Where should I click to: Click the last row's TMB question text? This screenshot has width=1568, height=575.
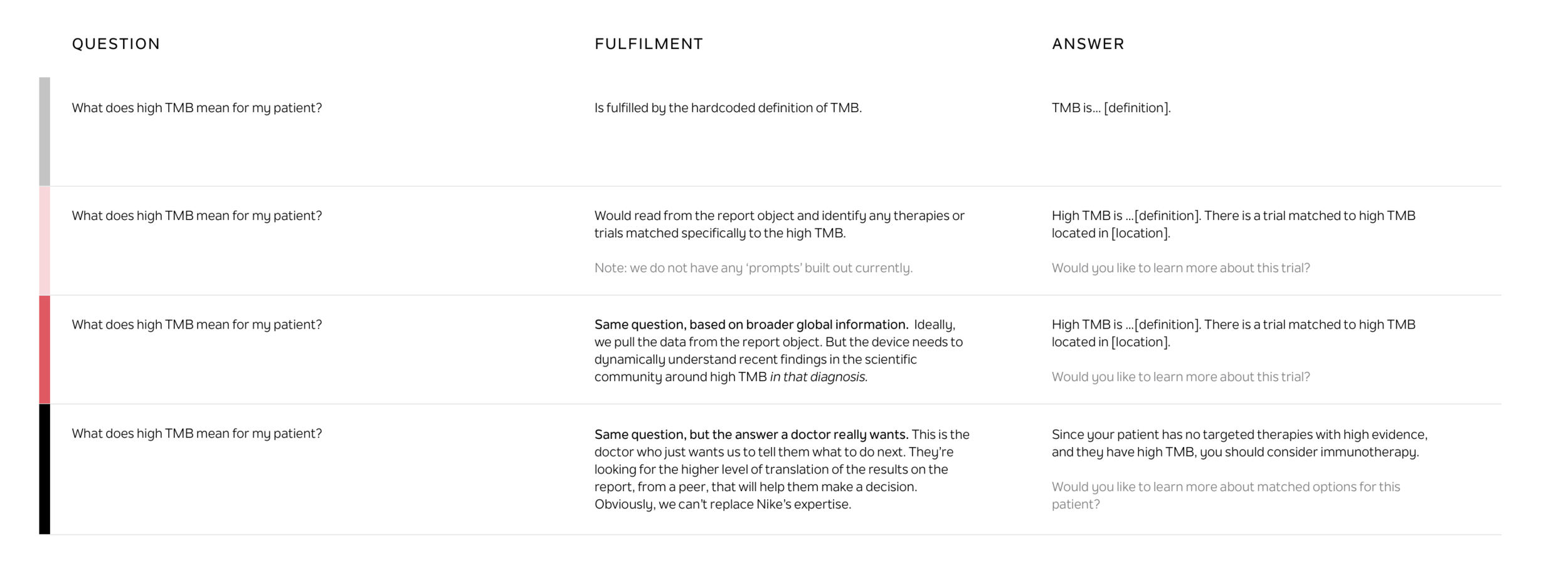tap(197, 434)
